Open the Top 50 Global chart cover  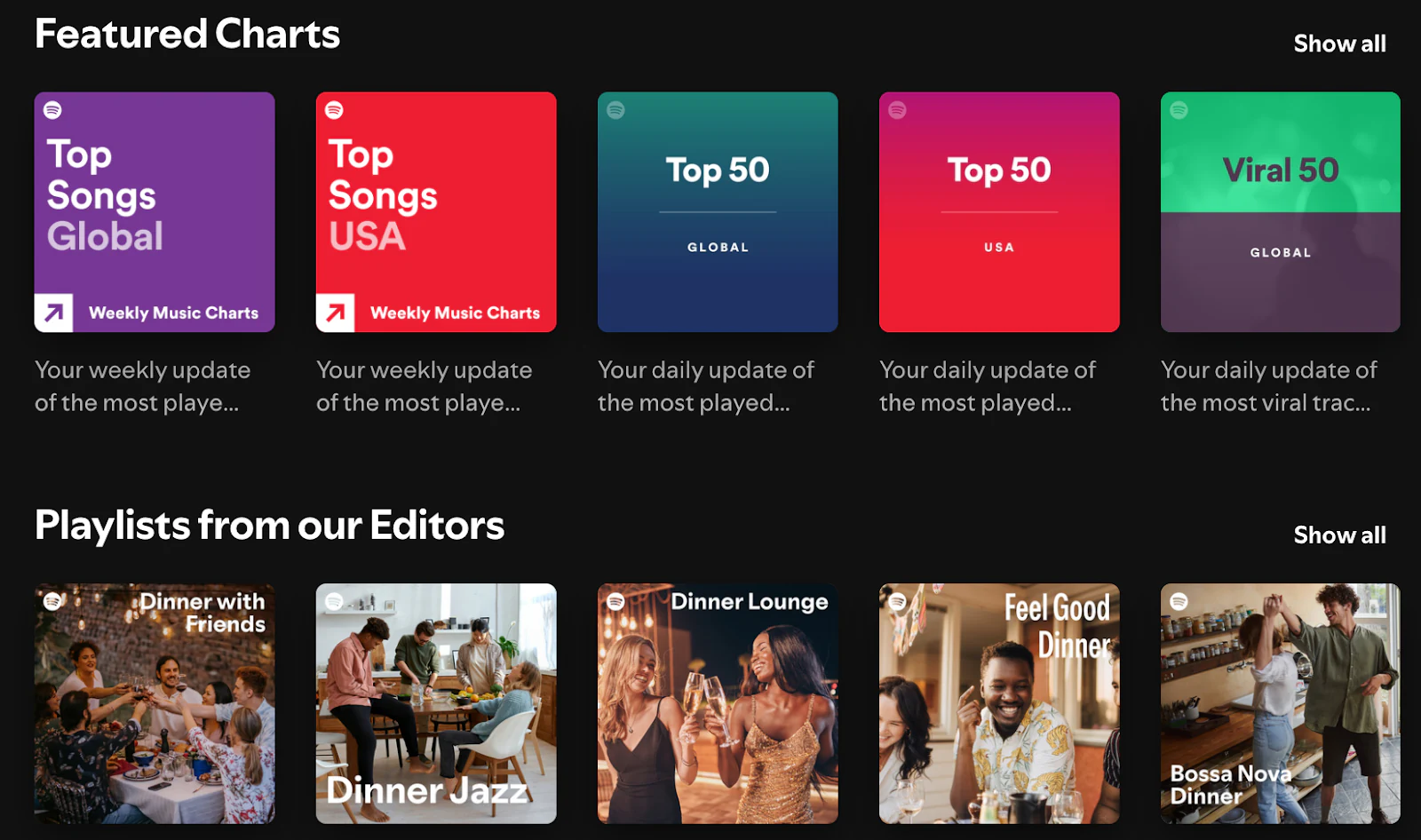point(718,212)
